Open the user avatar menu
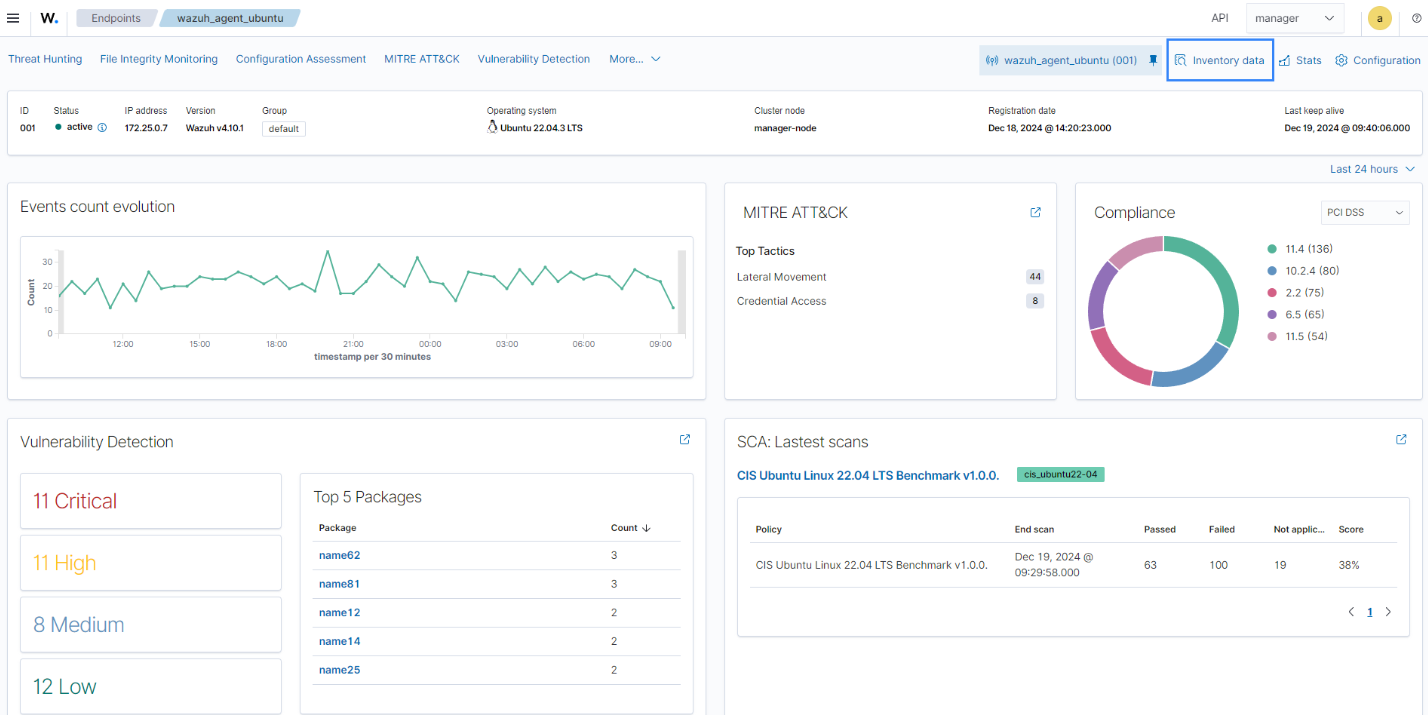The height and width of the screenshot is (715, 1428). [x=1379, y=18]
